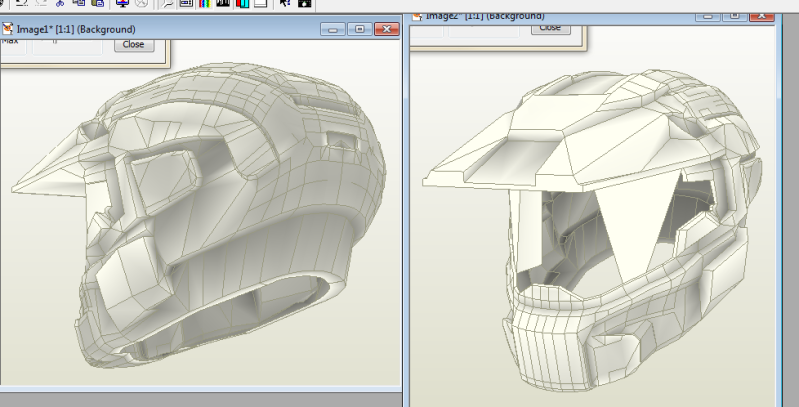Start screen capture with camera icon
This screenshot has width=799, height=407.
coord(304,3)
